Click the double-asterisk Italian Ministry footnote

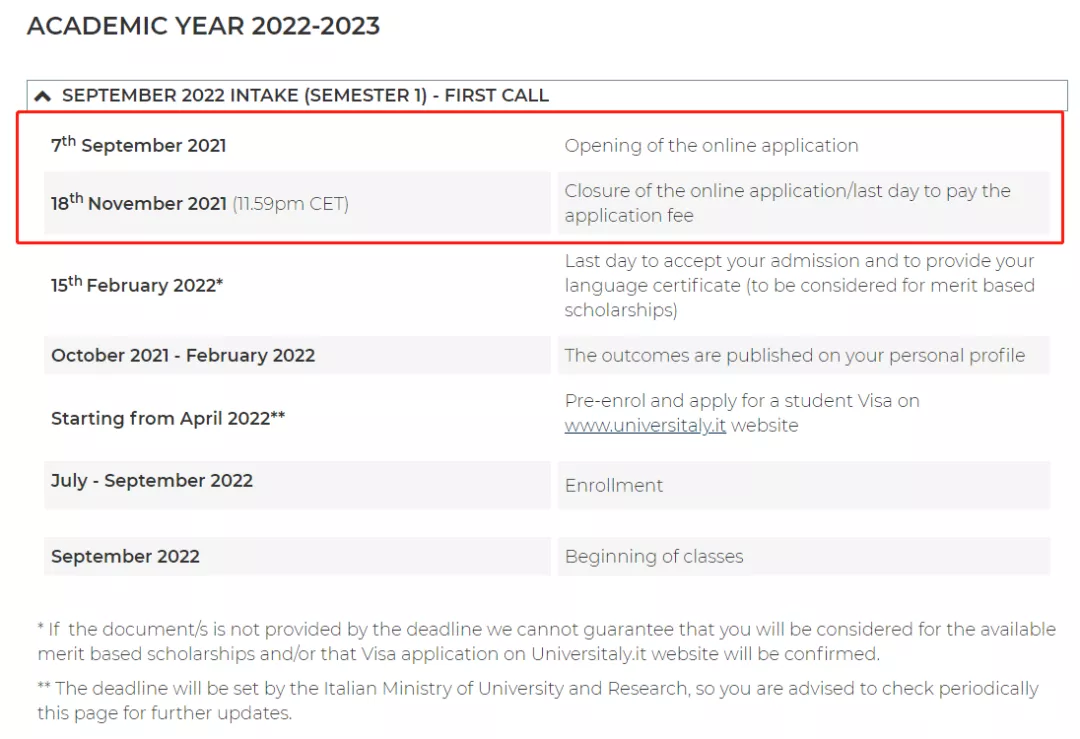tap(537, 700)
